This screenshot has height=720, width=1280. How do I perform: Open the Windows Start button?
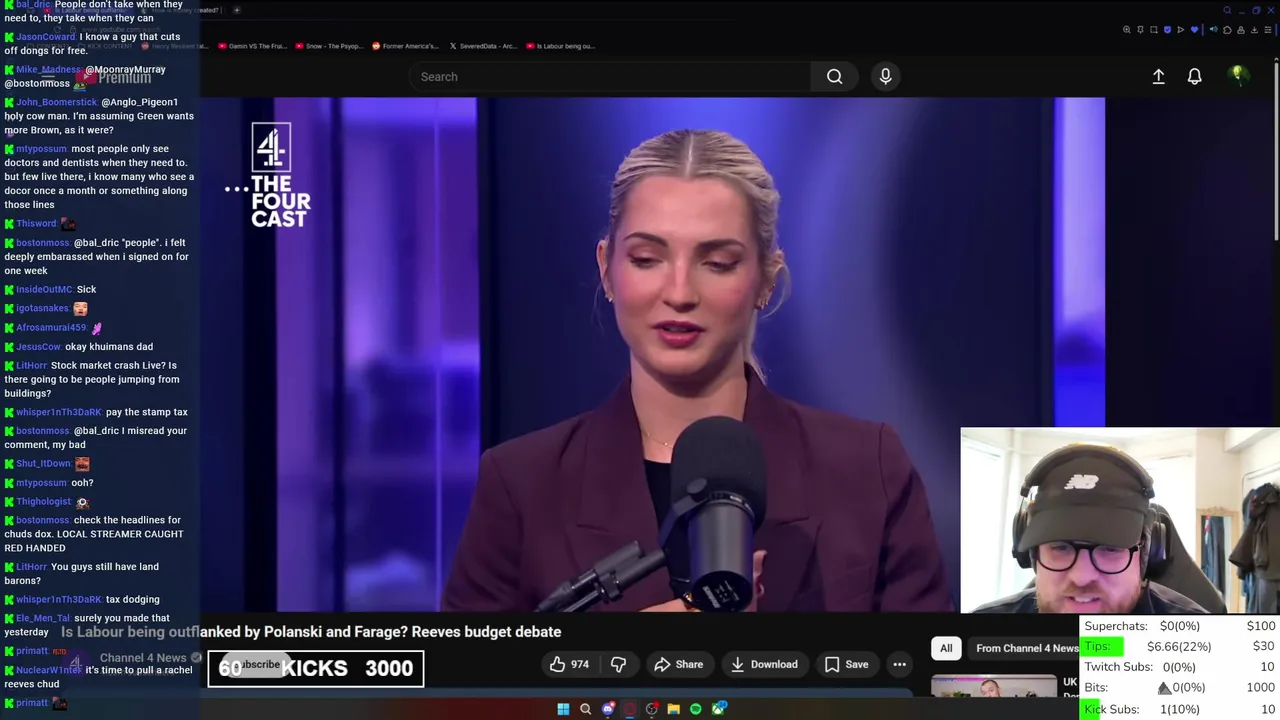pos(563,709)
